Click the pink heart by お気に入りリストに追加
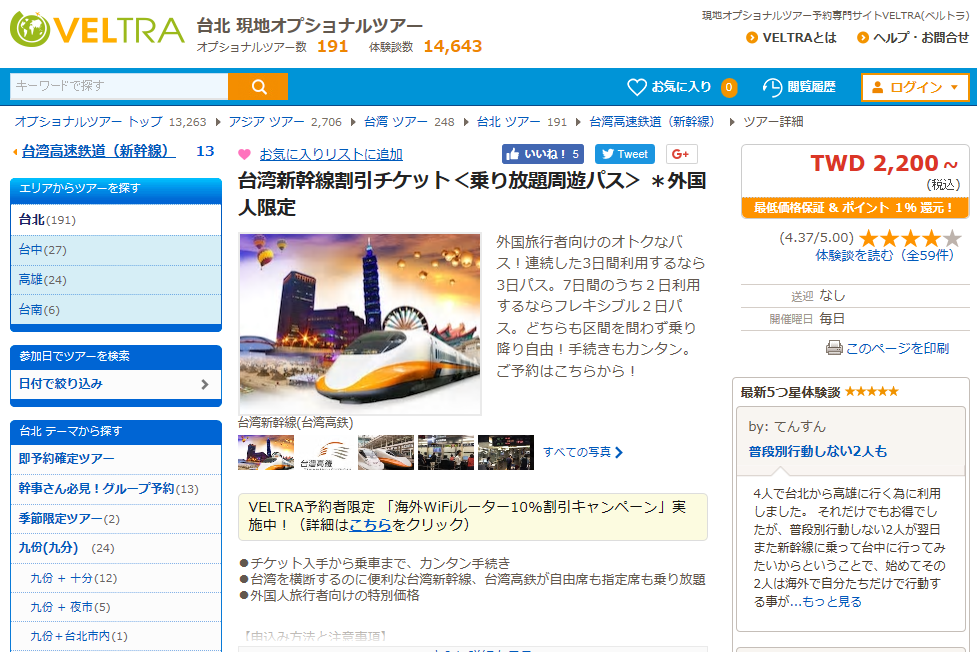This screenshot has width=977, height=652. click(244, 154)
